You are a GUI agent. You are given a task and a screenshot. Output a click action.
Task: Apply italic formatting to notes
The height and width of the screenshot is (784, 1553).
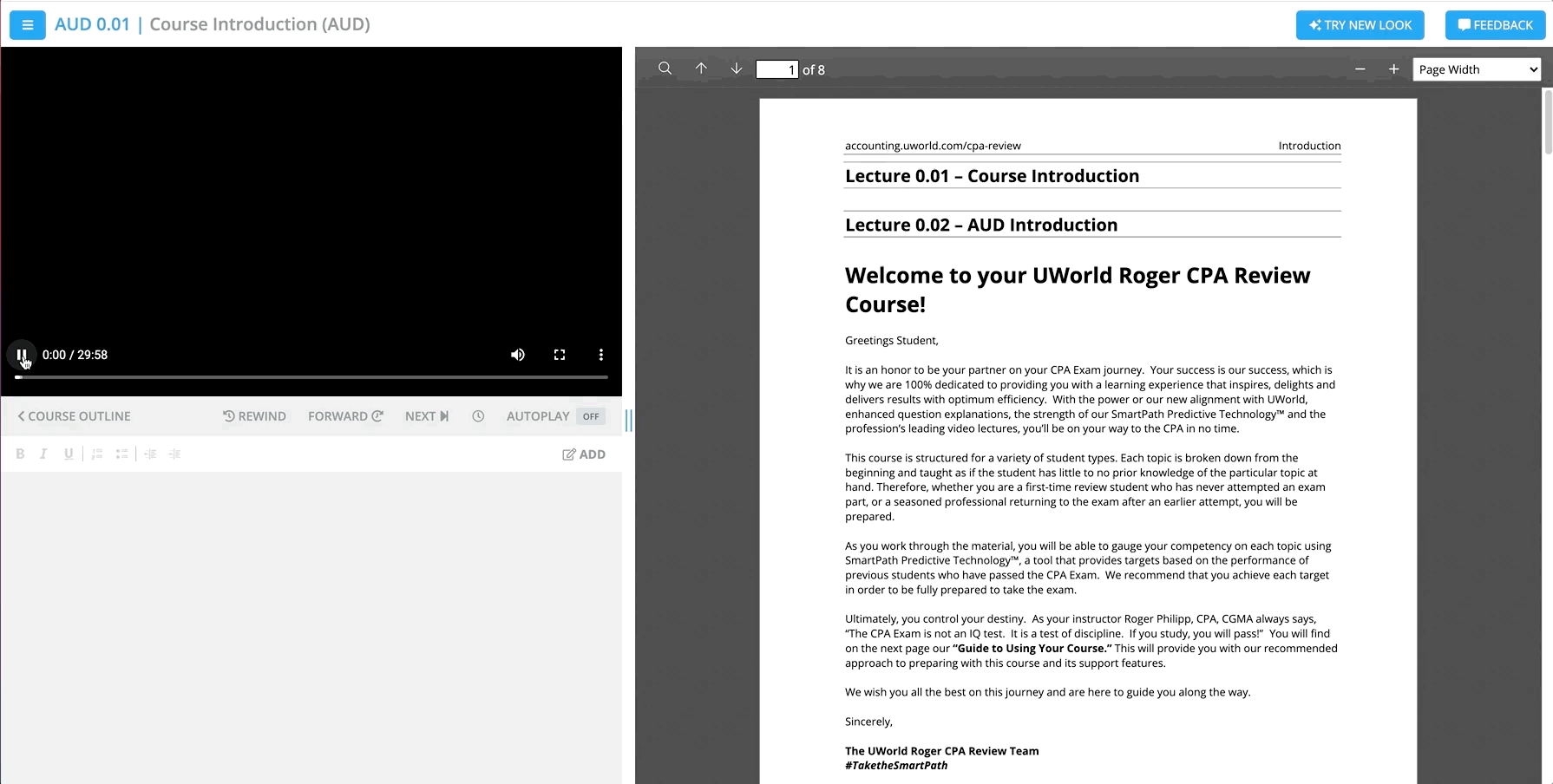43,454
